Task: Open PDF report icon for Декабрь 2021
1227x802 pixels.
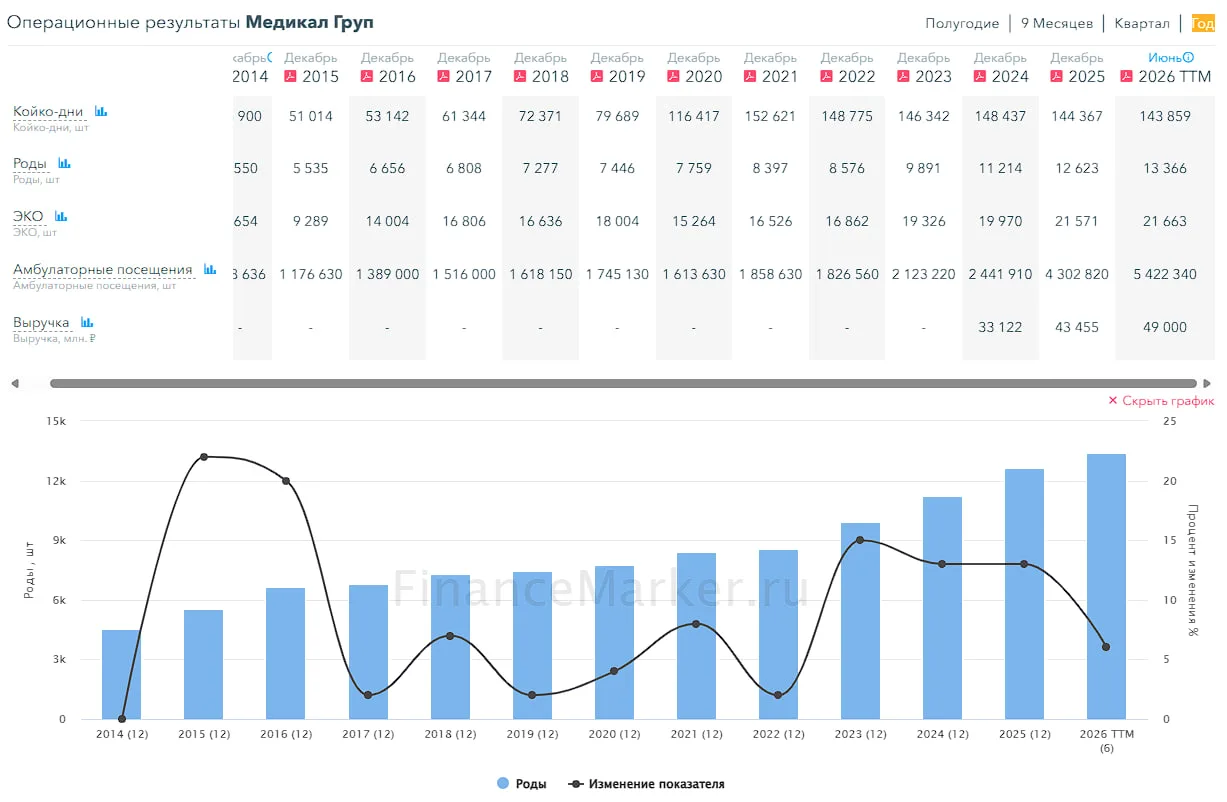Action: pos(750,76)
